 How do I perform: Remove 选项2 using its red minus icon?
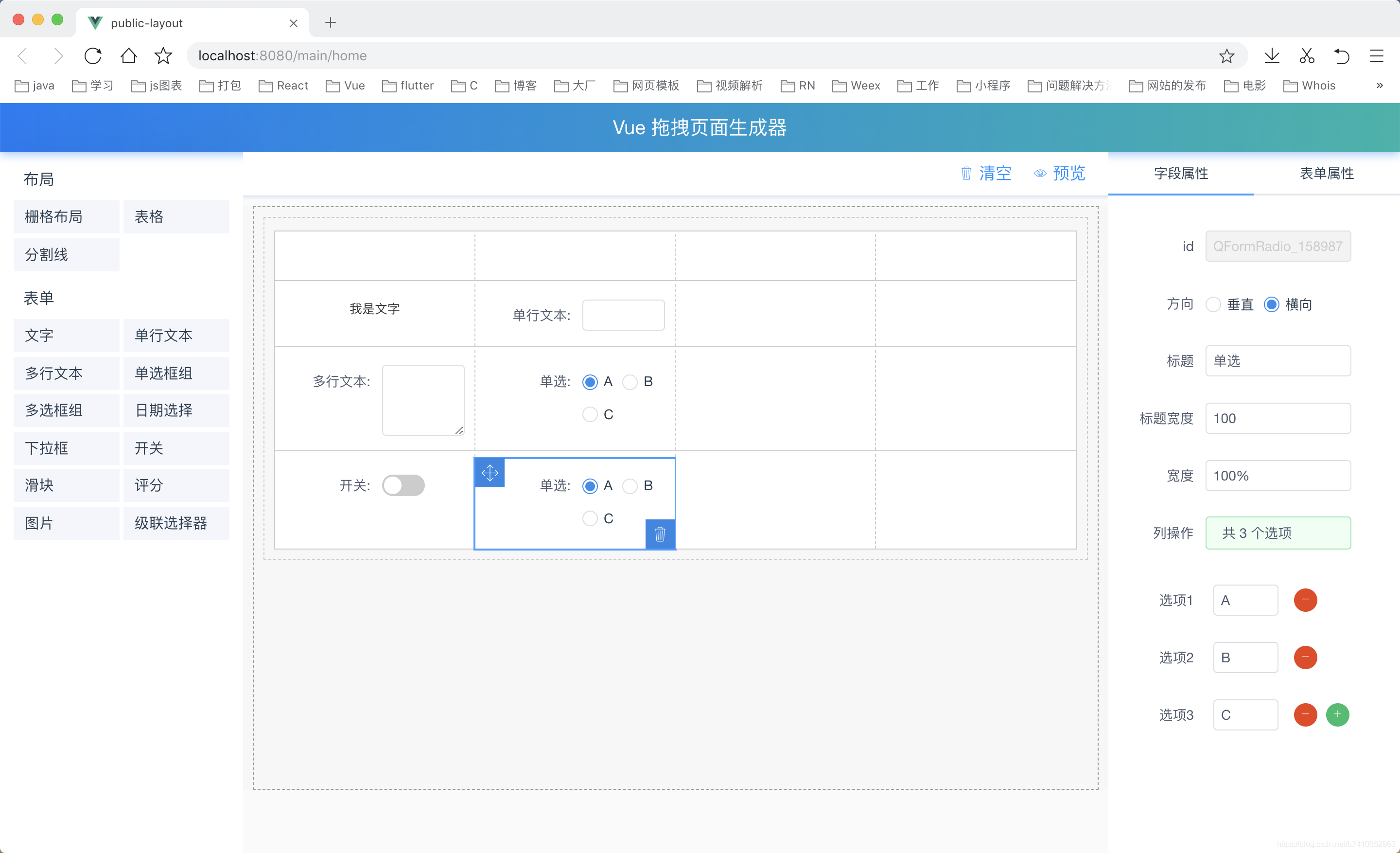(1305, 658)
